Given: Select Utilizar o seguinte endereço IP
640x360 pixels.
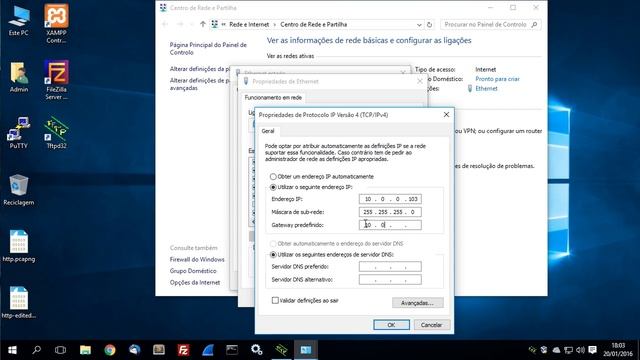Looking at the screenshot, I should pyautogui.click(x=273, y=187).
